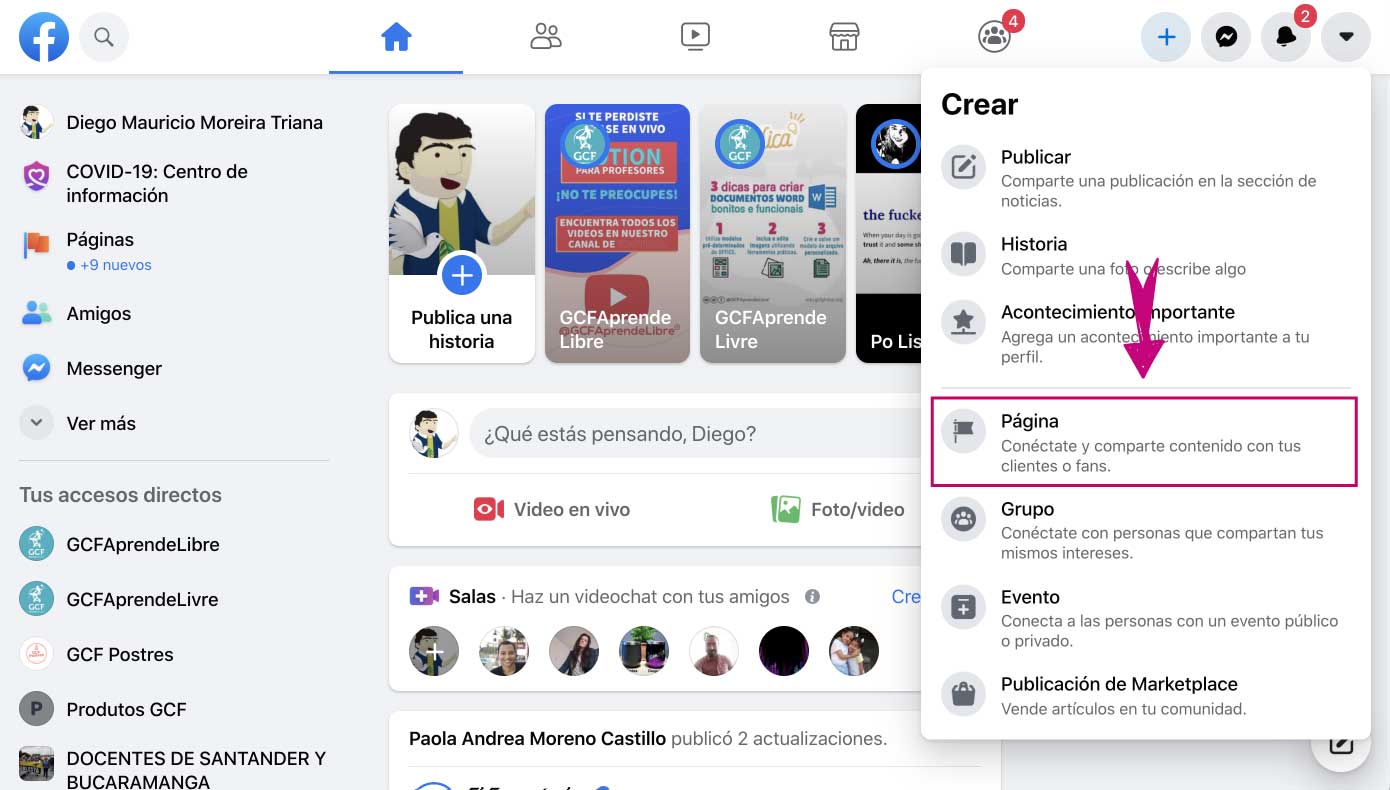Click the Historia book icon
The width and height of the screenshot is (1390, 790).
964,254
